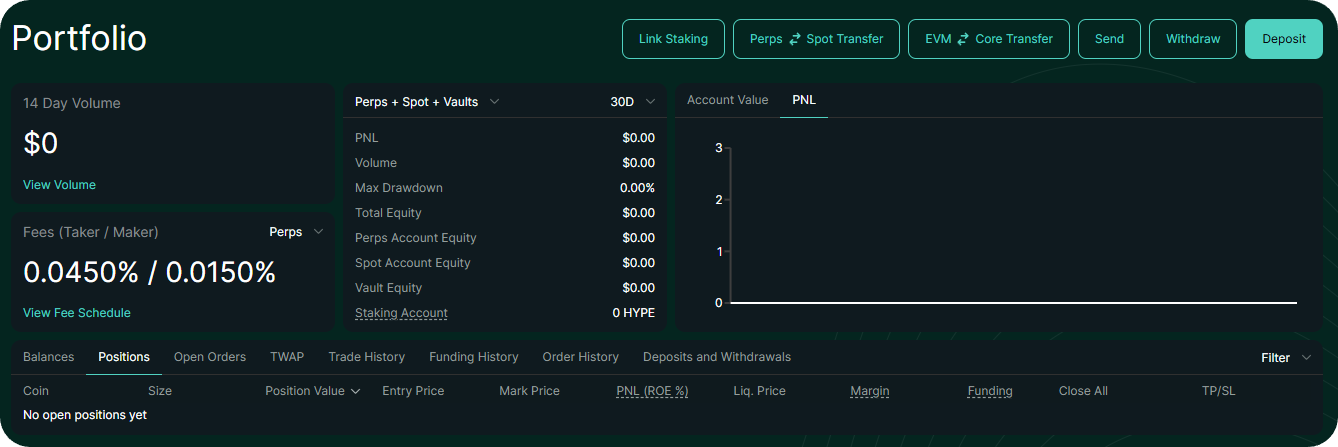1338x447 pixels.
Task: Click the Link Staking button
Action: pos(673,39)
